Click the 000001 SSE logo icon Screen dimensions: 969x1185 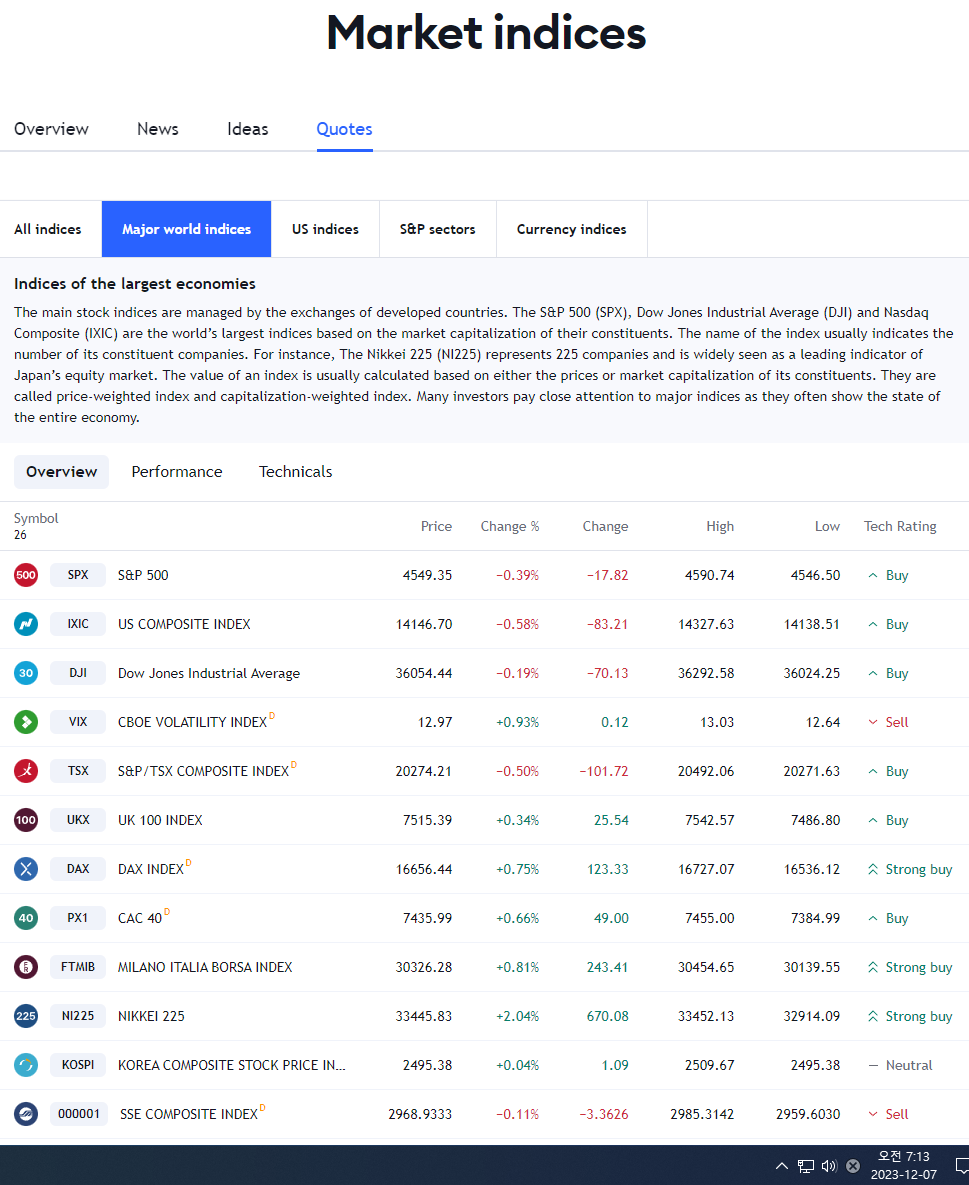click(x=26, y=1114)
